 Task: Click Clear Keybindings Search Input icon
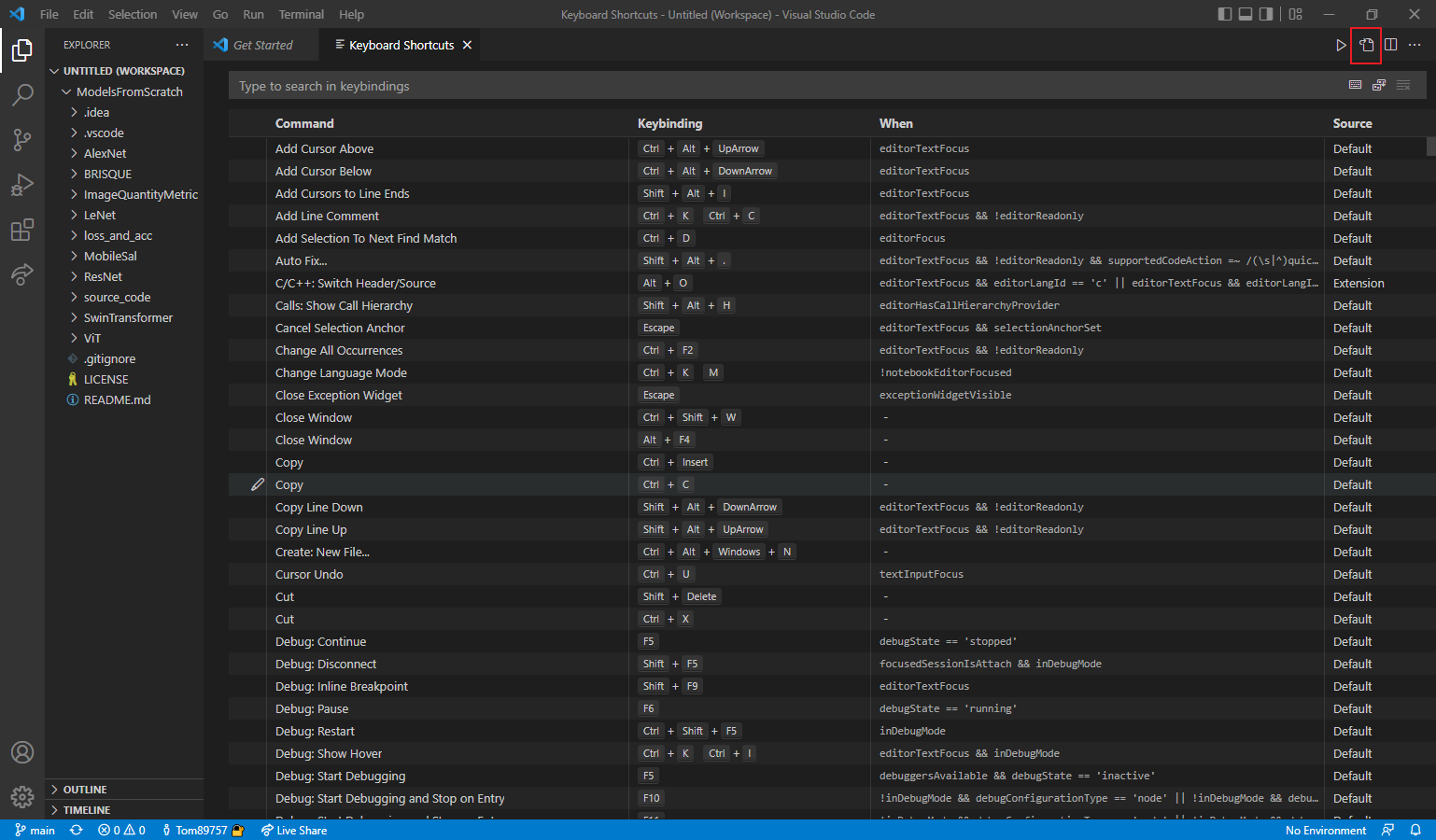[x=1403, y=85]
